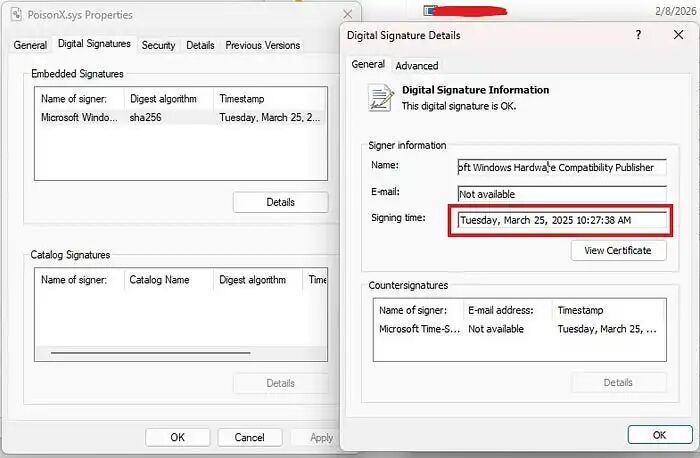Click the Catalog Name column header

click(x=169, y=280)
